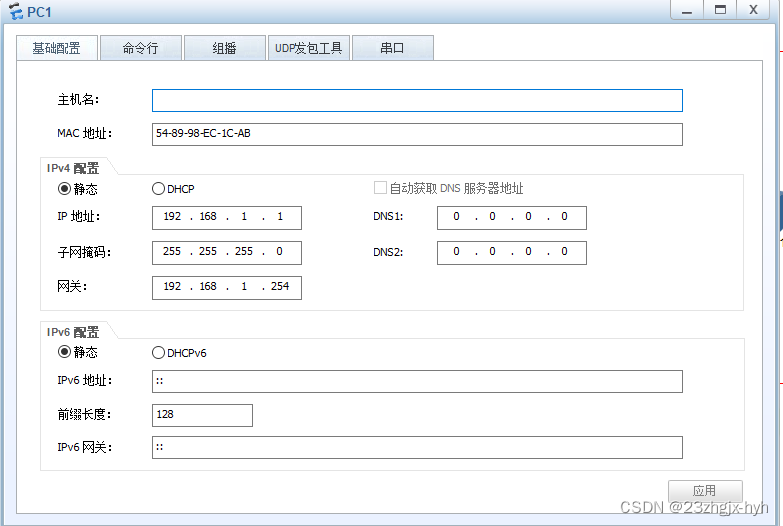Click the 网关 field 192.168.1.254
This screenshot has height=526, width=783.
coord(227,288)
